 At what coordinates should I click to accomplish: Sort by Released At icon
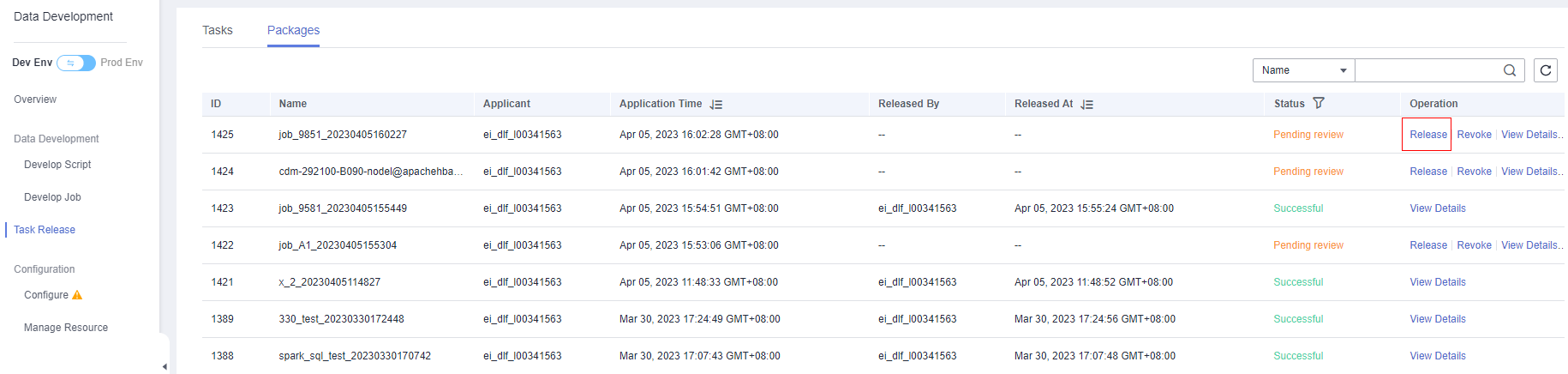1086,104
